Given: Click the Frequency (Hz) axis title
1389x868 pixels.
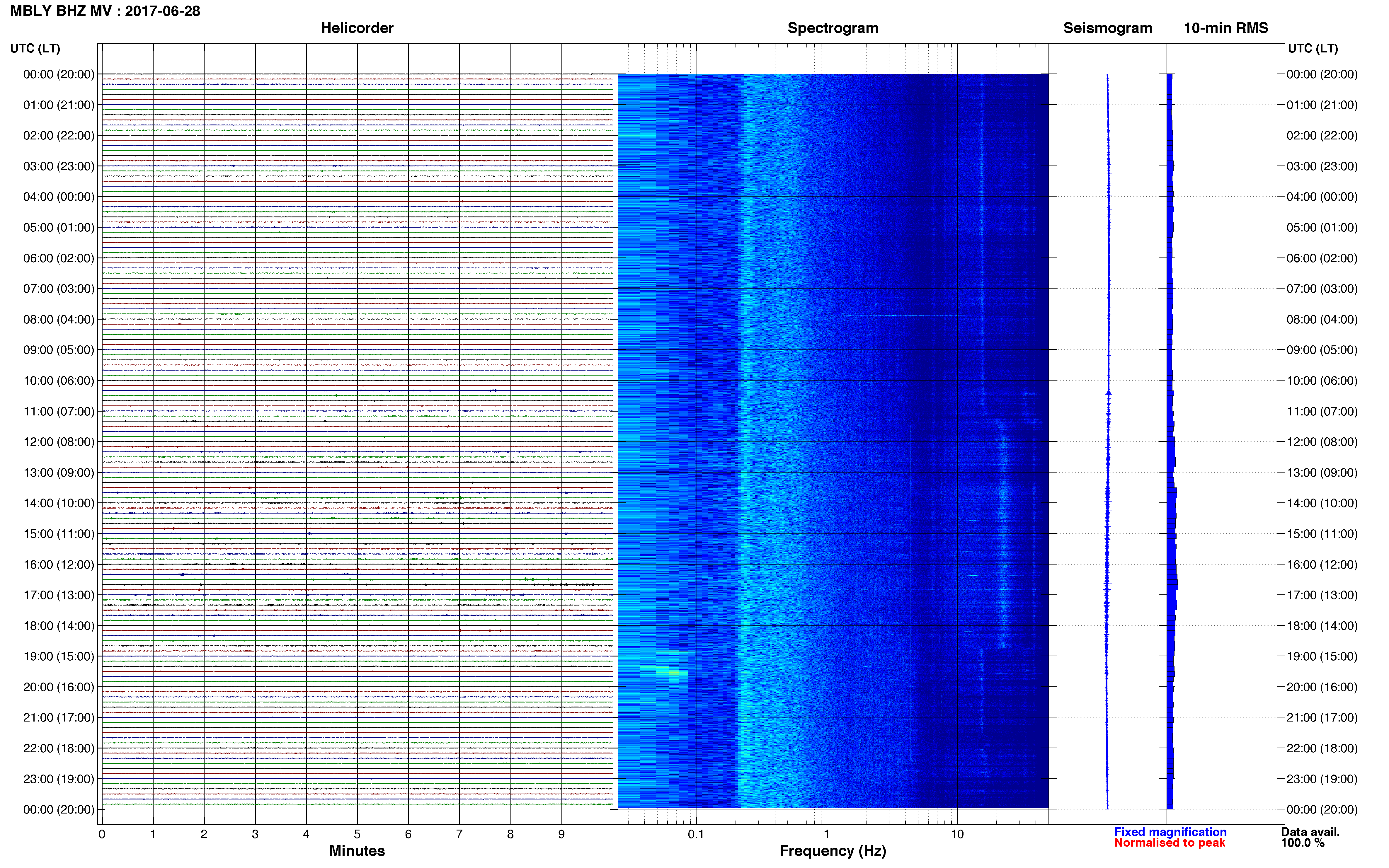Looking at the screenshot, I should click(833, 851).
